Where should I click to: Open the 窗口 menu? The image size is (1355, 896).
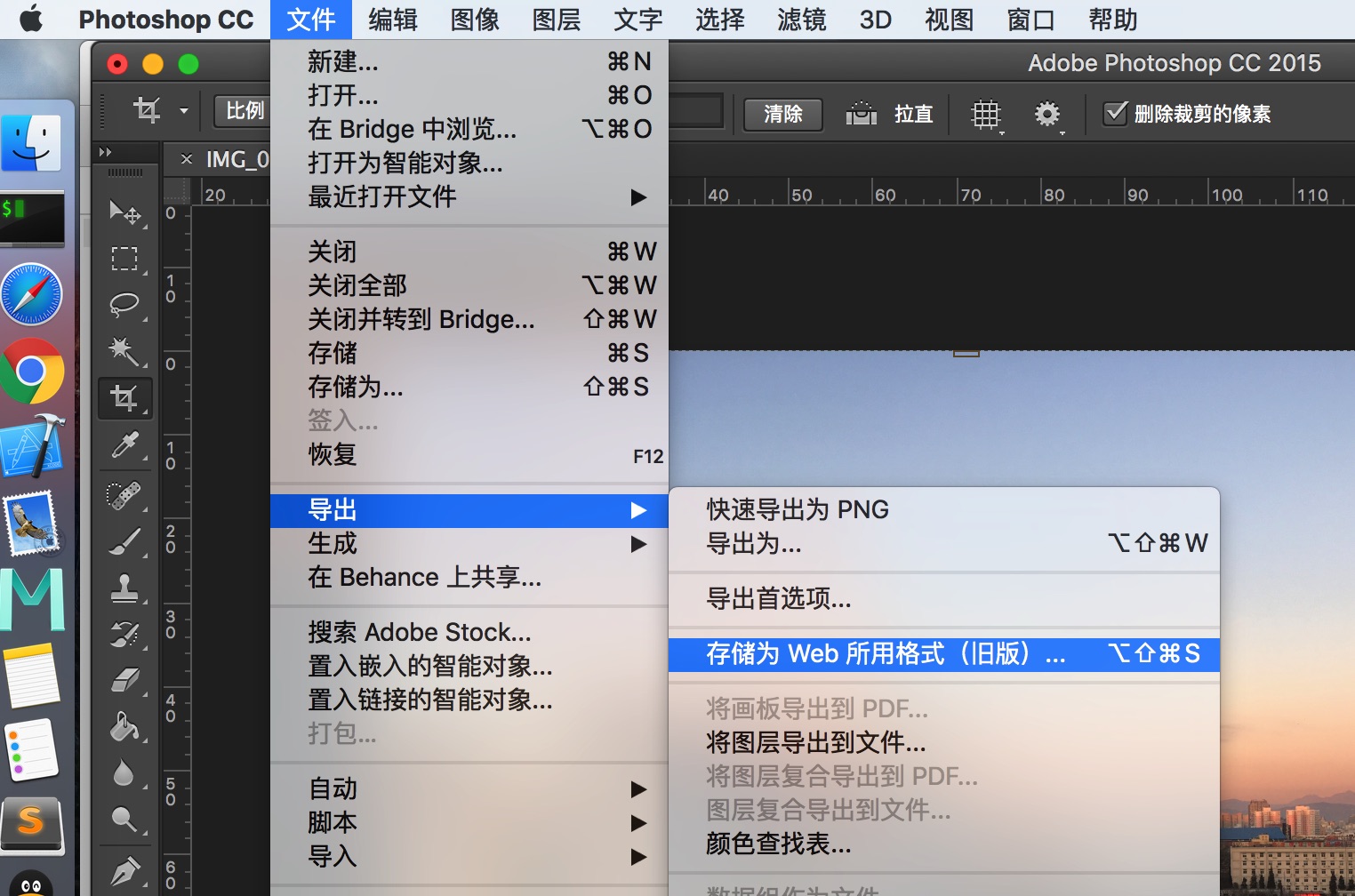(x=1031, y=19)
